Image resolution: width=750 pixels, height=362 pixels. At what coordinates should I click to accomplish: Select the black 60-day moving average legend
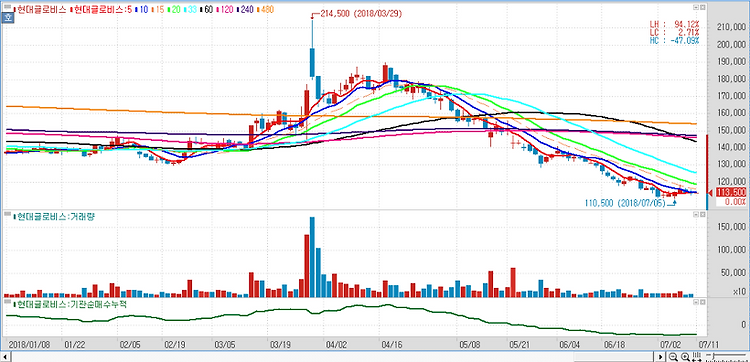(x=207, y=10)
